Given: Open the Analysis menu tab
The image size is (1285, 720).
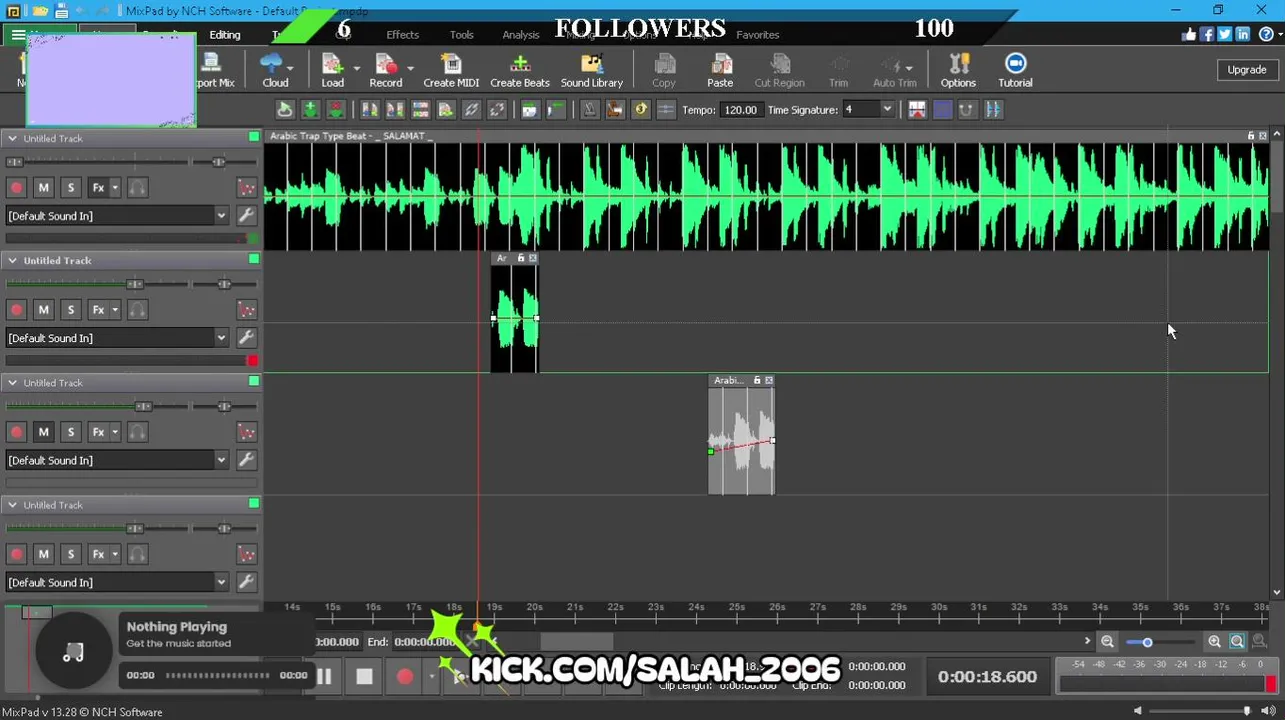Looking at the screenshot, I should coord(521,35).
